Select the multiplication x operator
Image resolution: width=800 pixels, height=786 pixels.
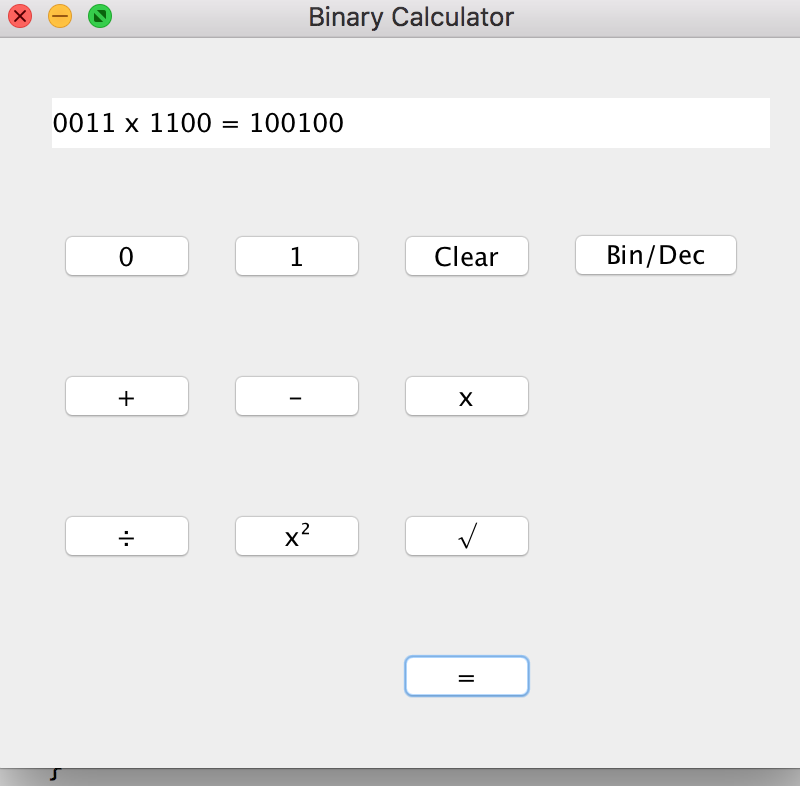466,396
